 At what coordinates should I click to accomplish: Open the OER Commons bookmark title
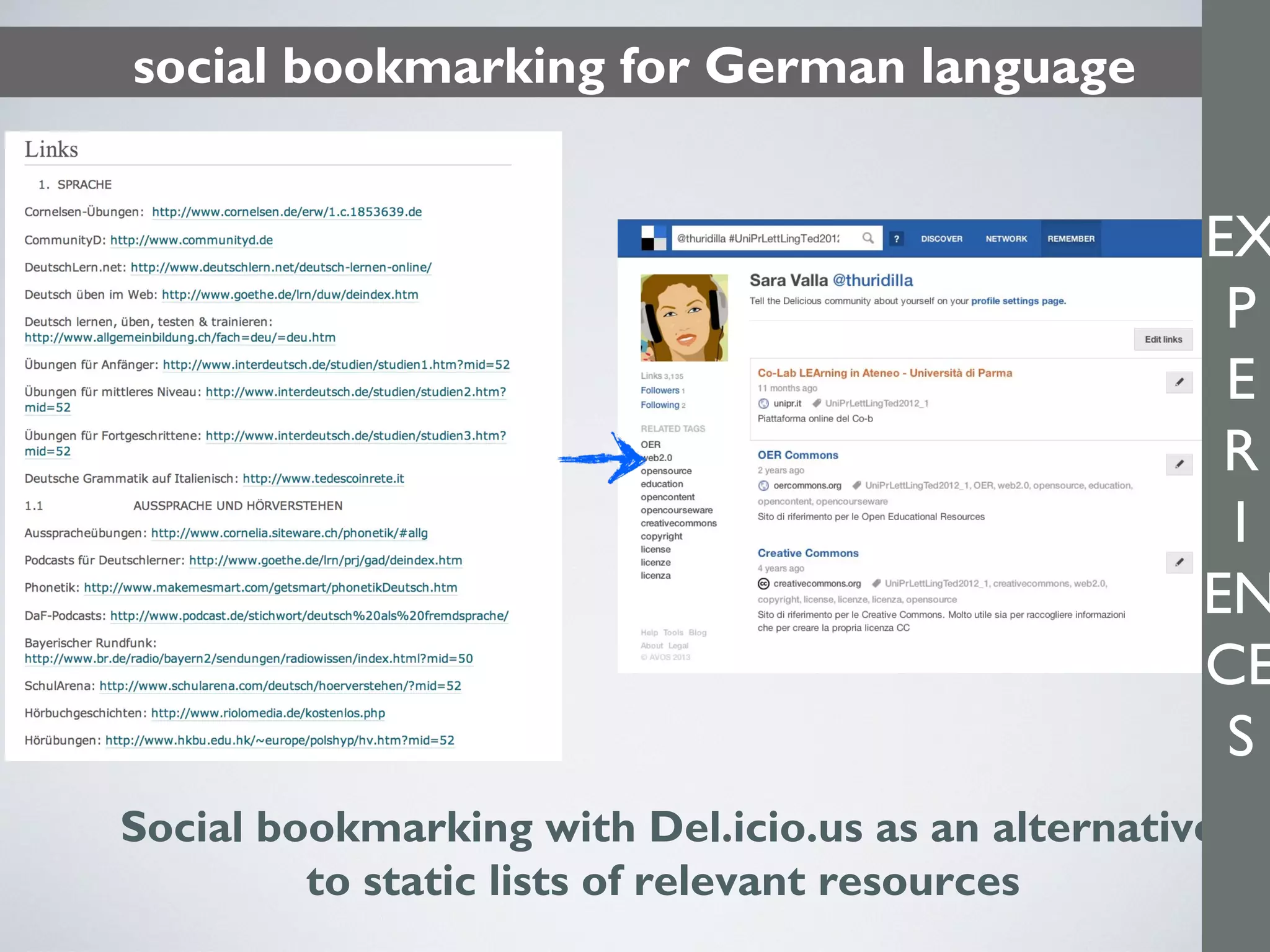(797, 455)
